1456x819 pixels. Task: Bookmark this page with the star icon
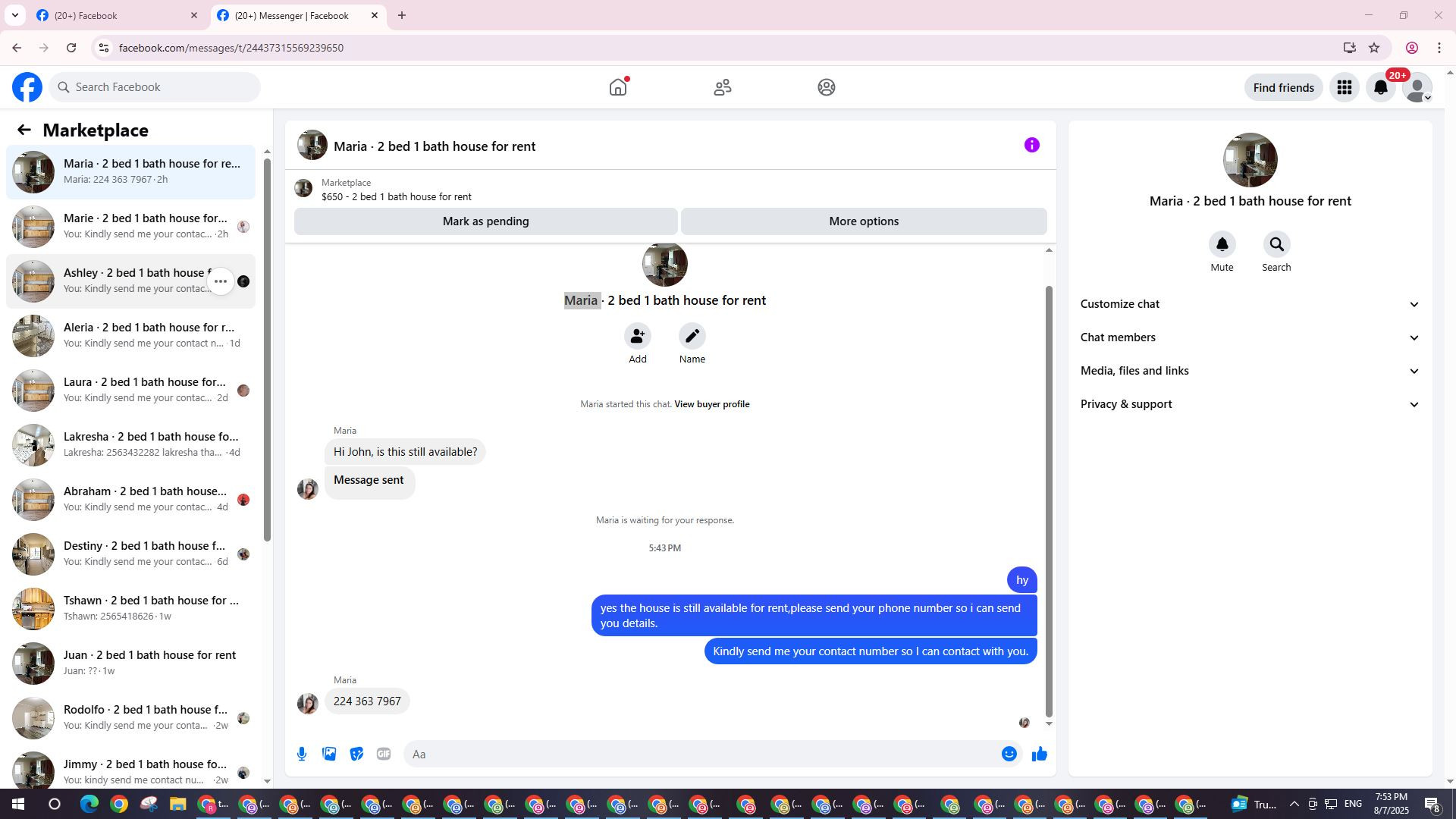(x=1374, y=48)
